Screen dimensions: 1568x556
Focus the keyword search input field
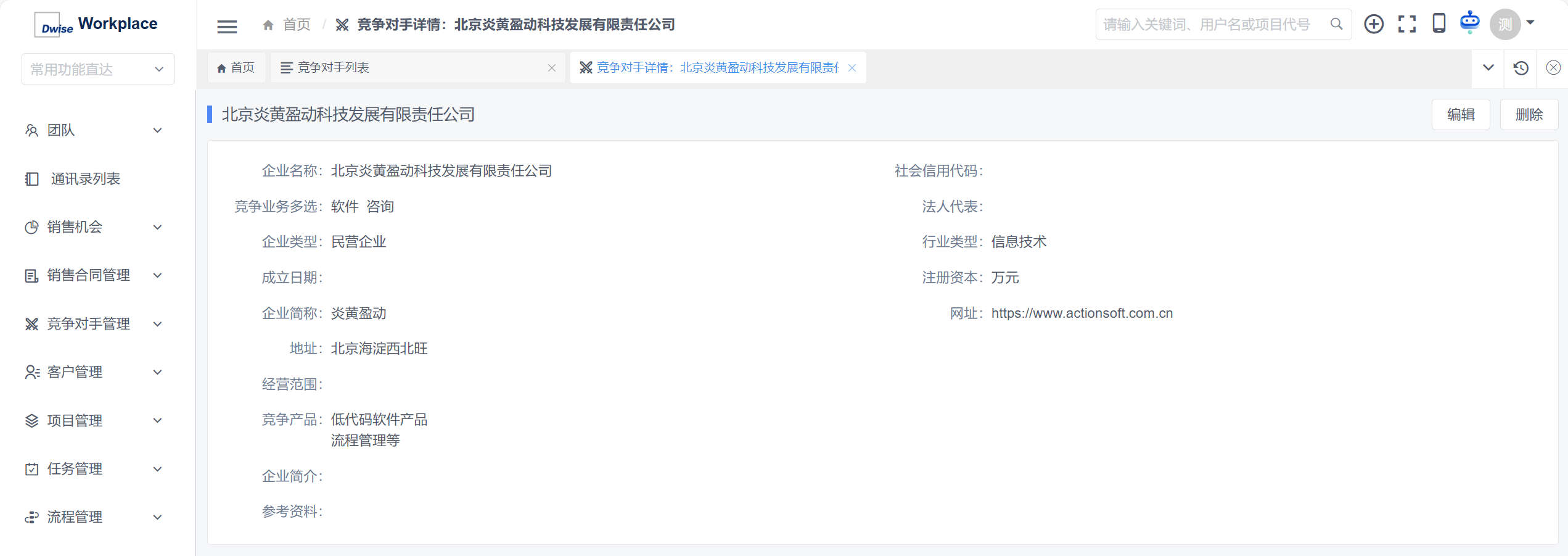coord(1213,24)
